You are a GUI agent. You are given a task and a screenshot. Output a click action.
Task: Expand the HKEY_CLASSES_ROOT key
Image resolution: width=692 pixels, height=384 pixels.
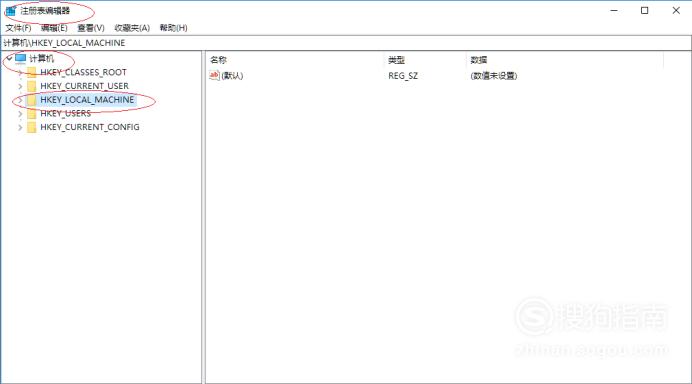(x=20, y=72)
